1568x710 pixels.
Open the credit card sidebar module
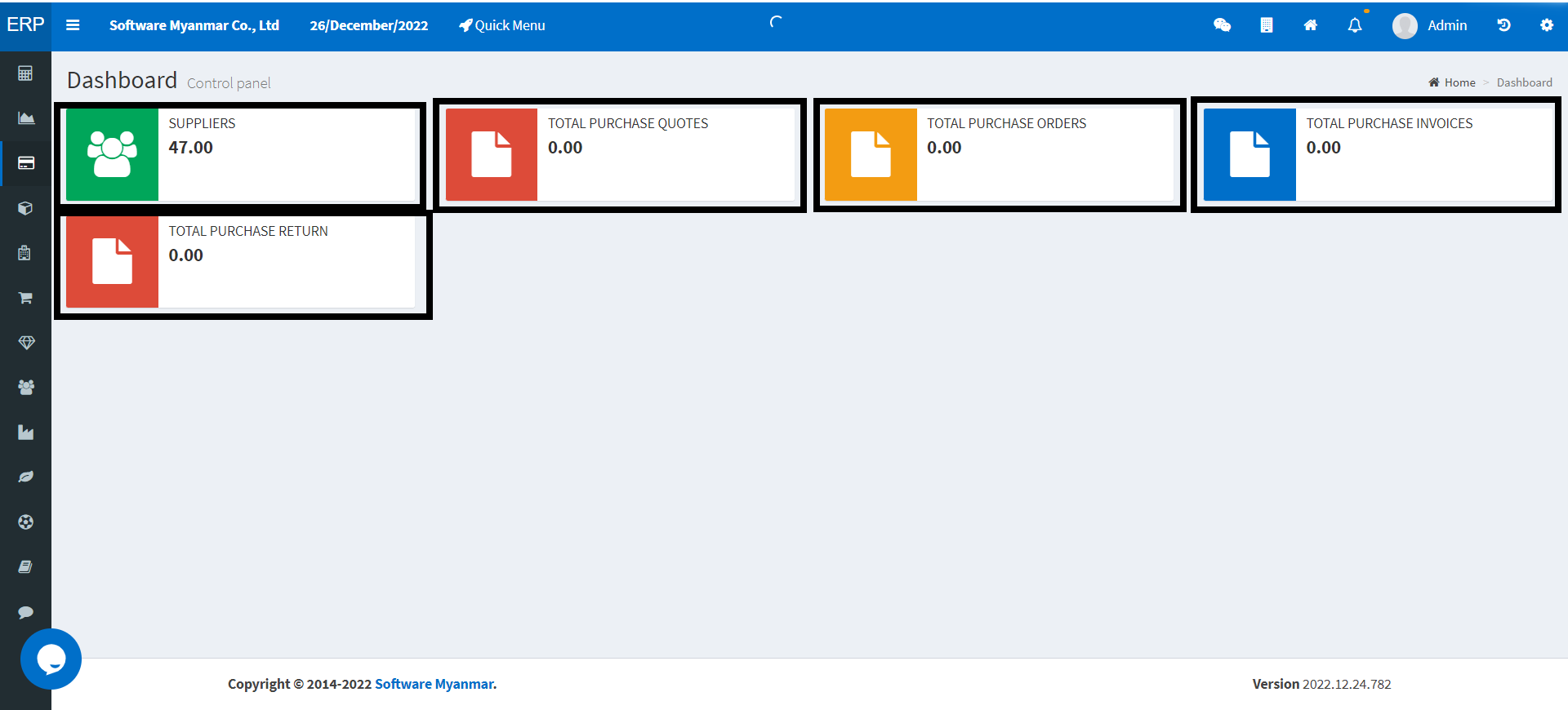coord(25,163)
